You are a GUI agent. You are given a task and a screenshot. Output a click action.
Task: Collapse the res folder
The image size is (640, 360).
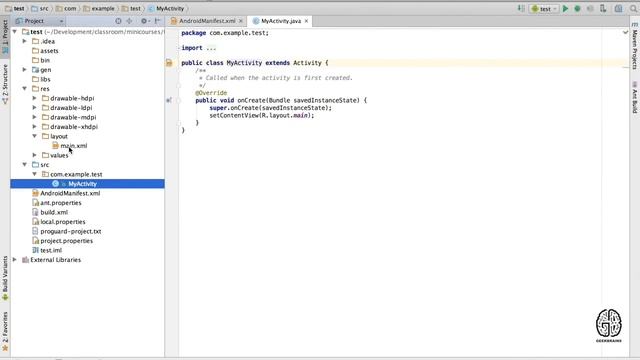pyautogui.click(x=24, y=89)
